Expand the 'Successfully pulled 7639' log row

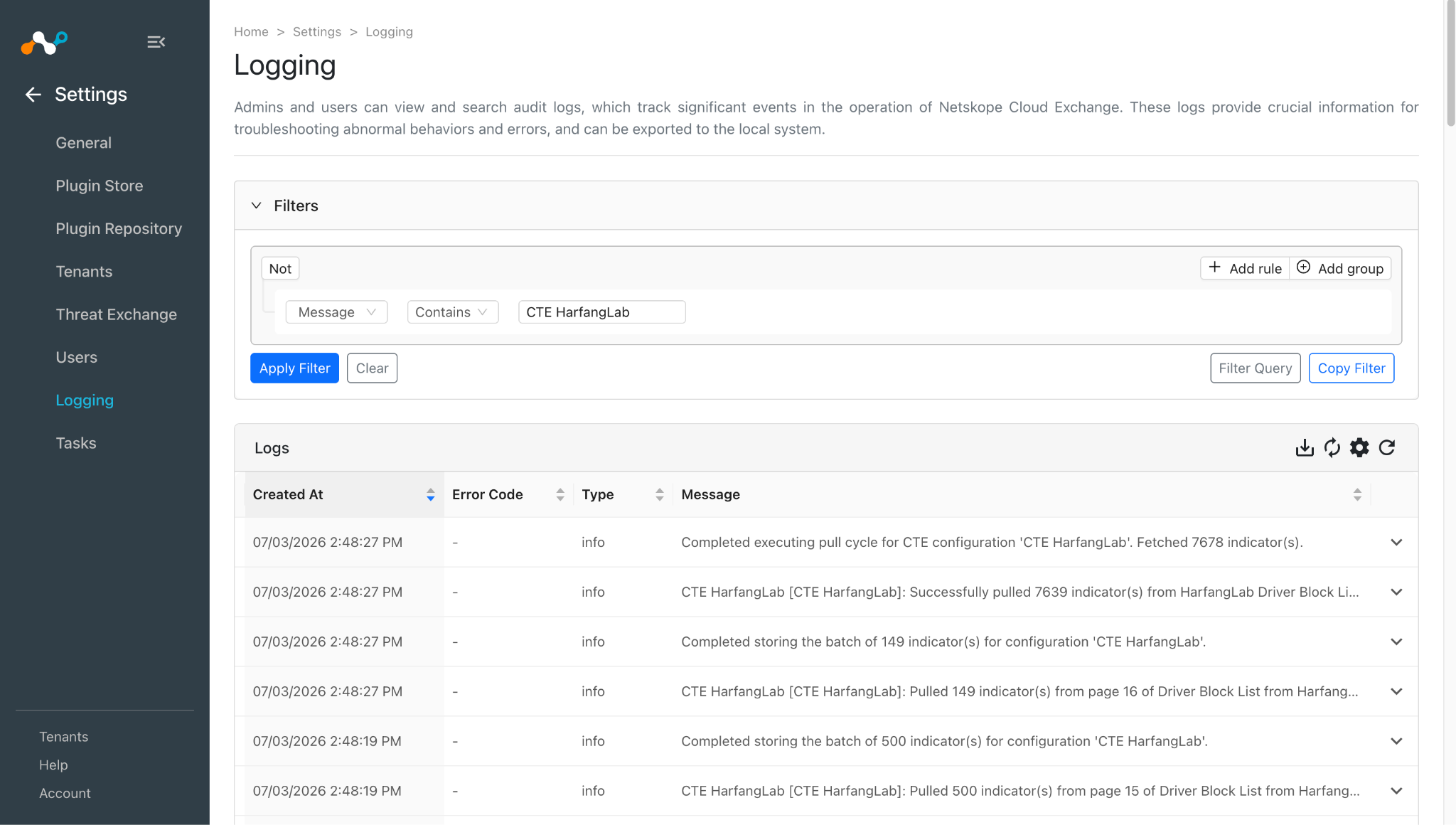pyautogui.click(x=1396, y=592)
